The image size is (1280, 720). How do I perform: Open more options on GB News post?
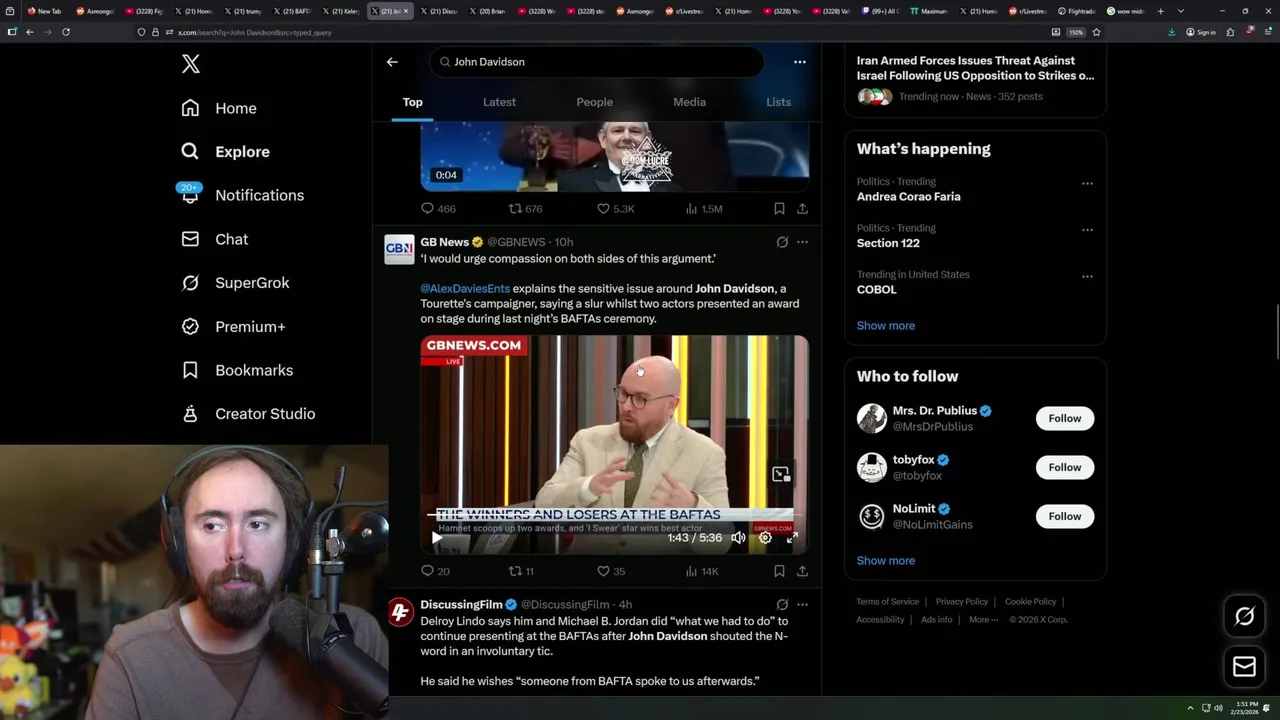tap(802, 242)
